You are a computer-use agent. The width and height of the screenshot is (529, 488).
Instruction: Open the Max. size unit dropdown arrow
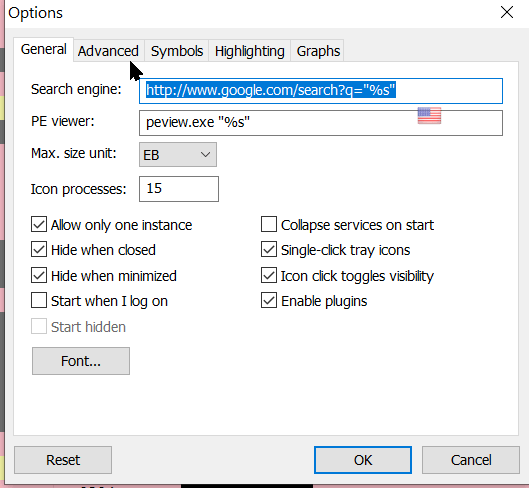(x=205, y=155)
